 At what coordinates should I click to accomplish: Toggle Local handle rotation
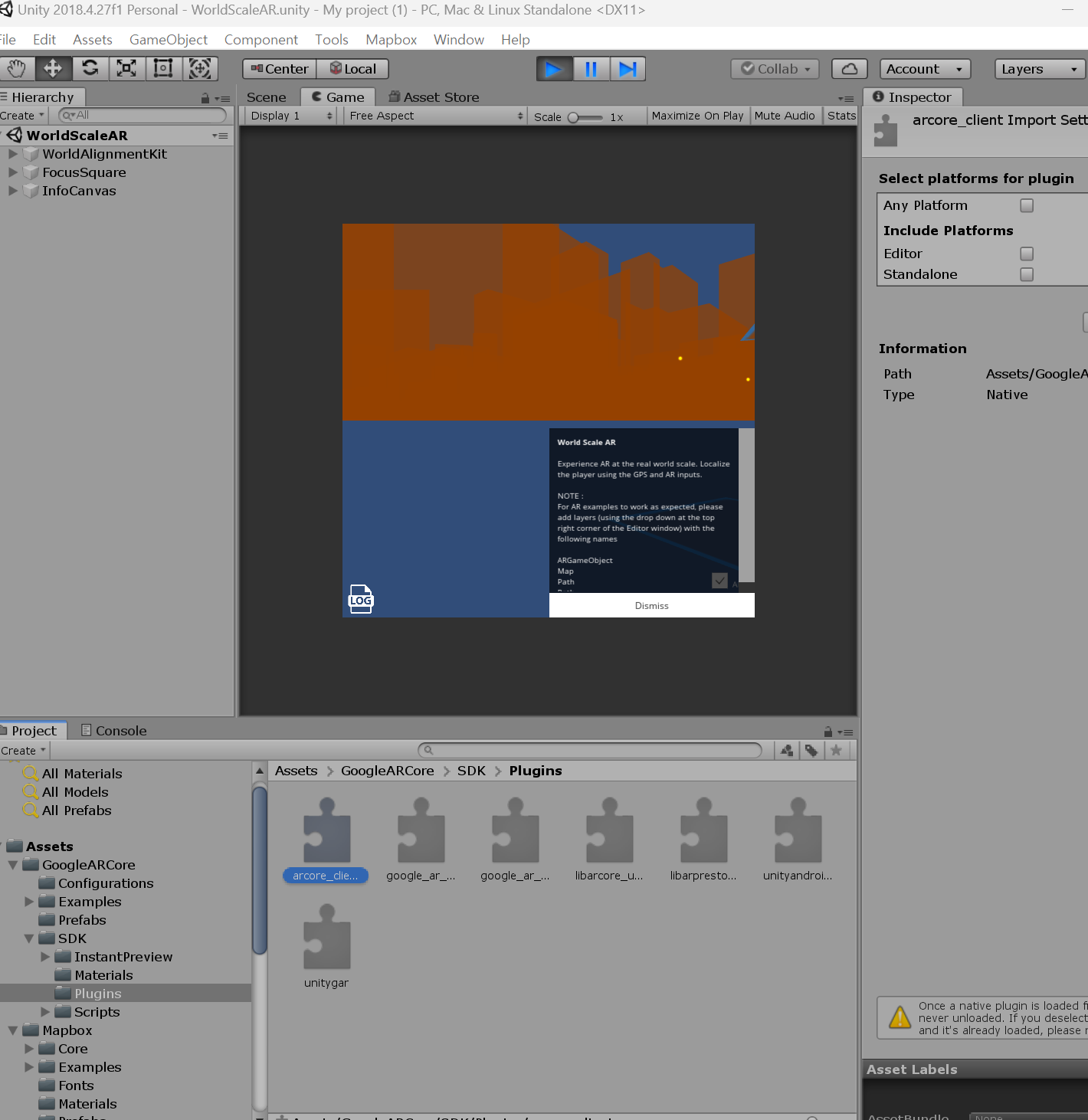(352, 69)
